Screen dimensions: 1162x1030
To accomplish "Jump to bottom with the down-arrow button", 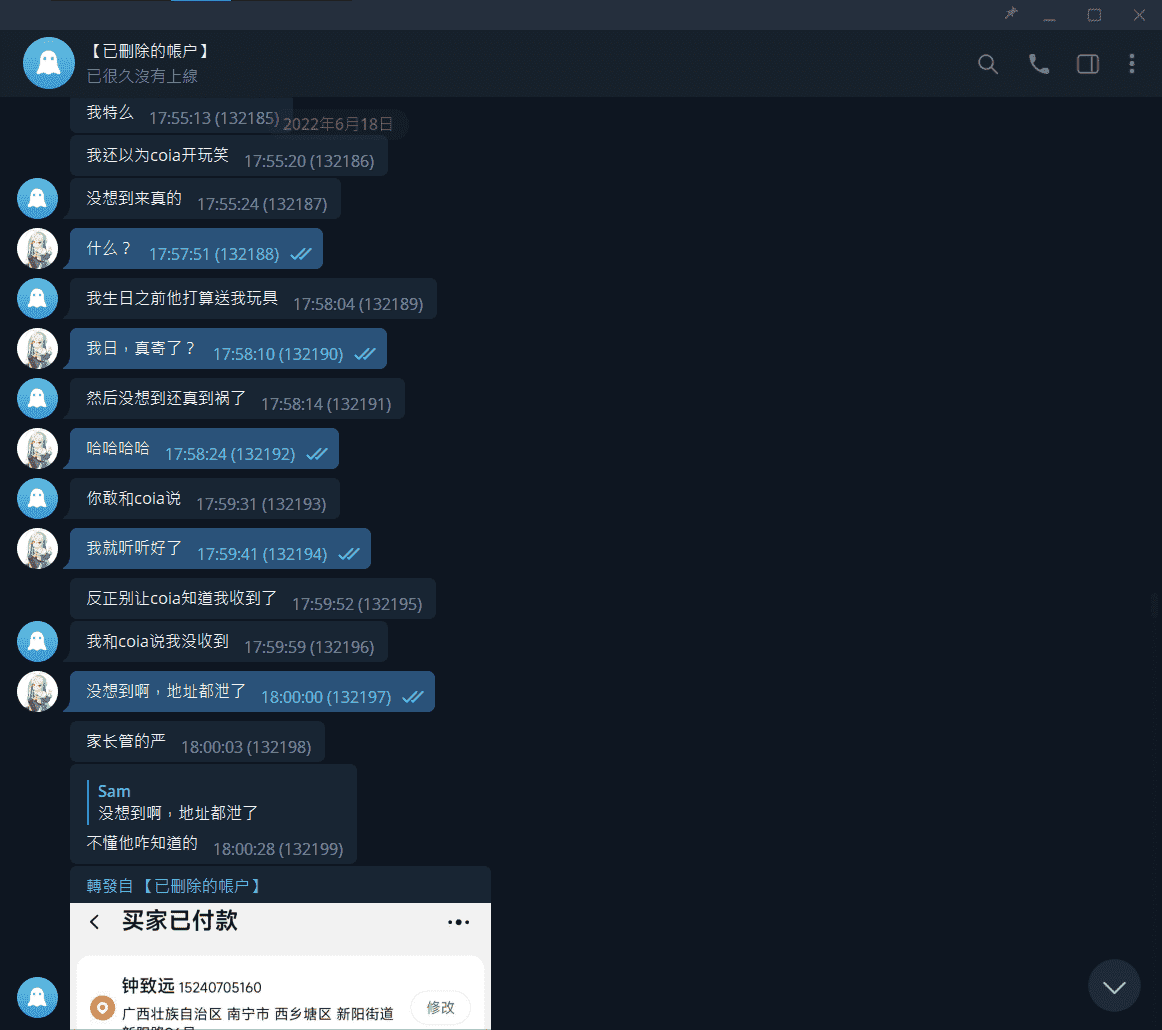I will click(x=1113, y=986).
